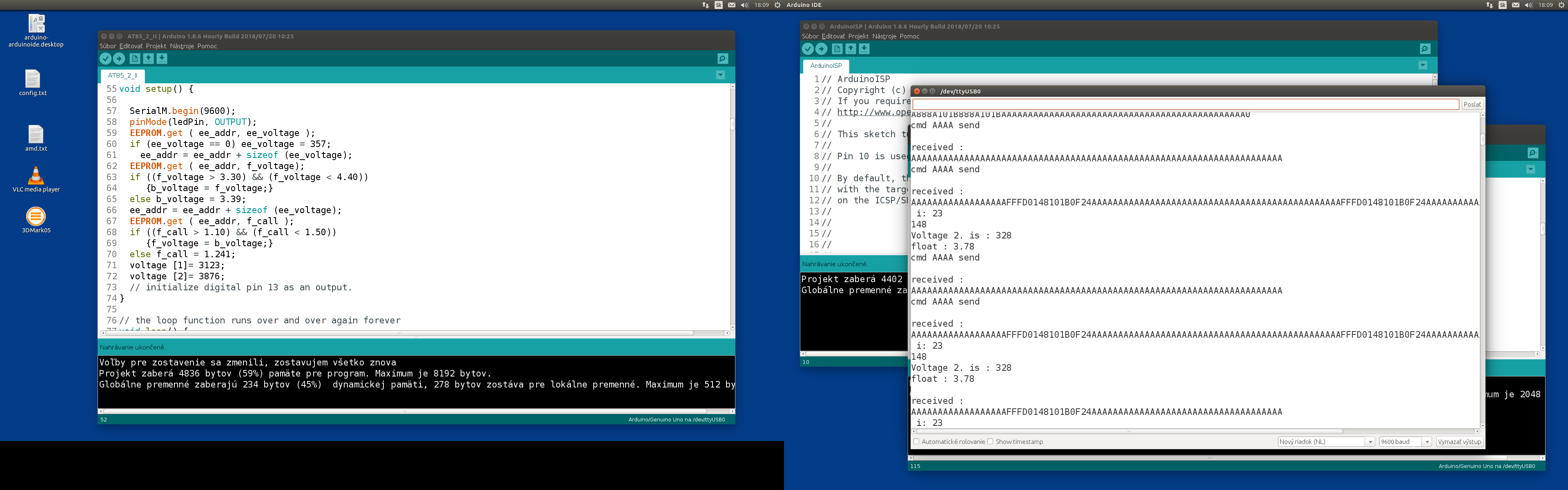Open Serial Monitor icon in ArduinoISP window
1568x490 pixels.
coord(1425,49)
